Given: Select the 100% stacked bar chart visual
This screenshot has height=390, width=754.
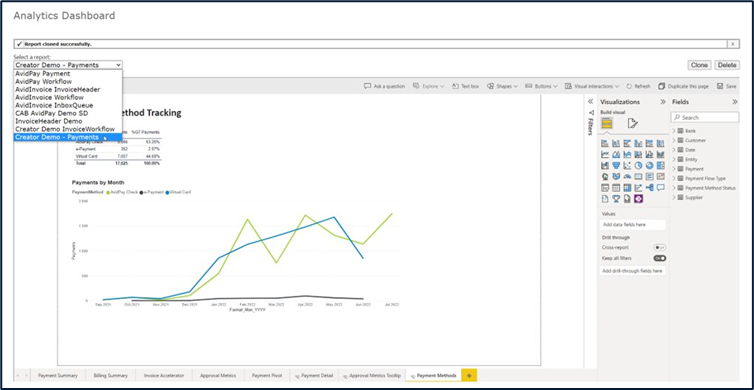Looking at the screenshot, I should pos(650,143).
